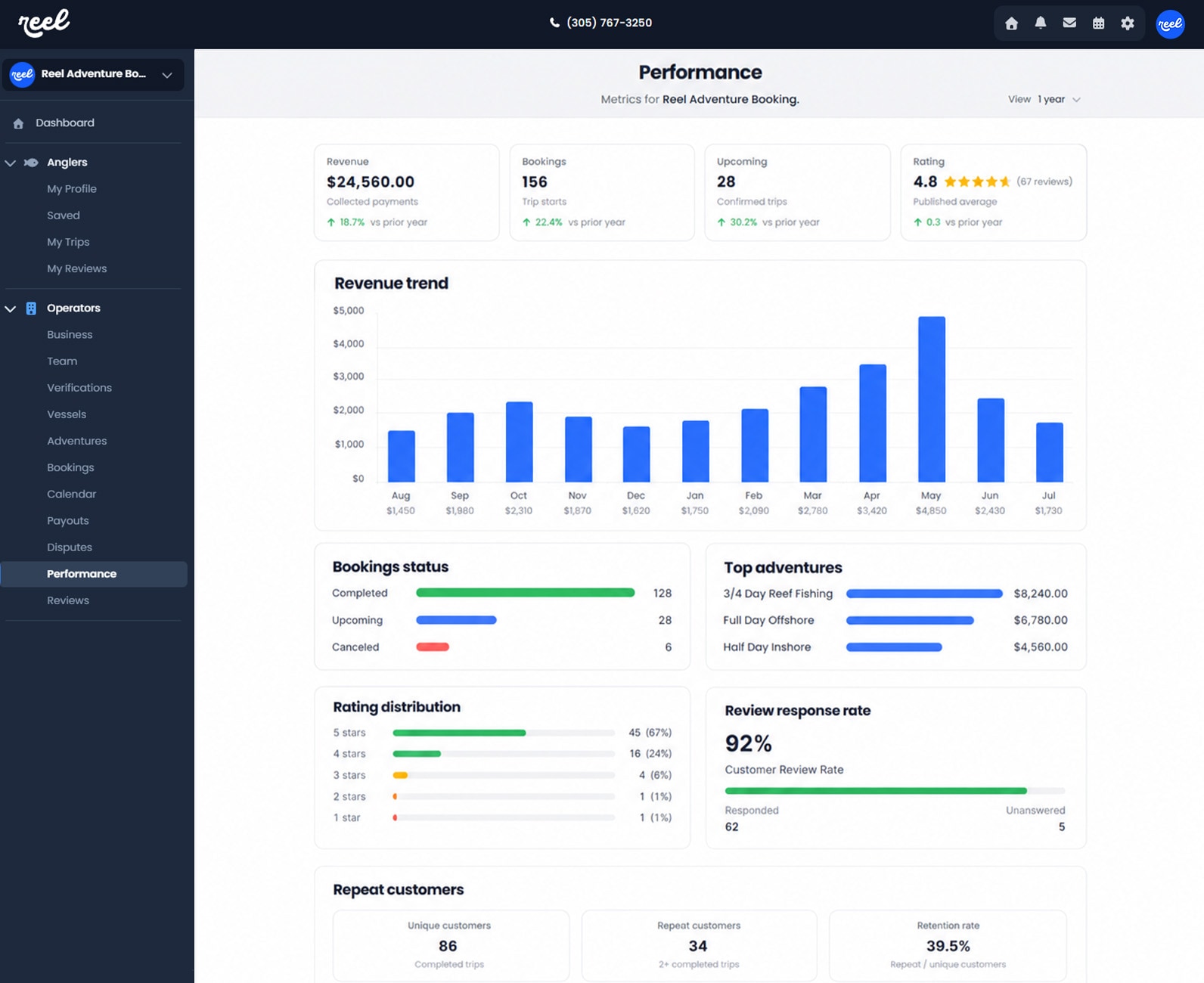
Task: Open Disputes in sidebar
Action: [x=70, y=547]
